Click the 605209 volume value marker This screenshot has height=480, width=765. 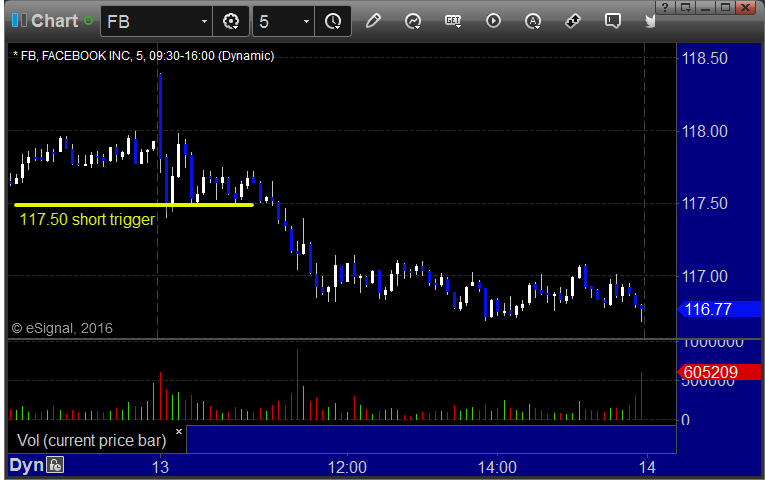719,372
